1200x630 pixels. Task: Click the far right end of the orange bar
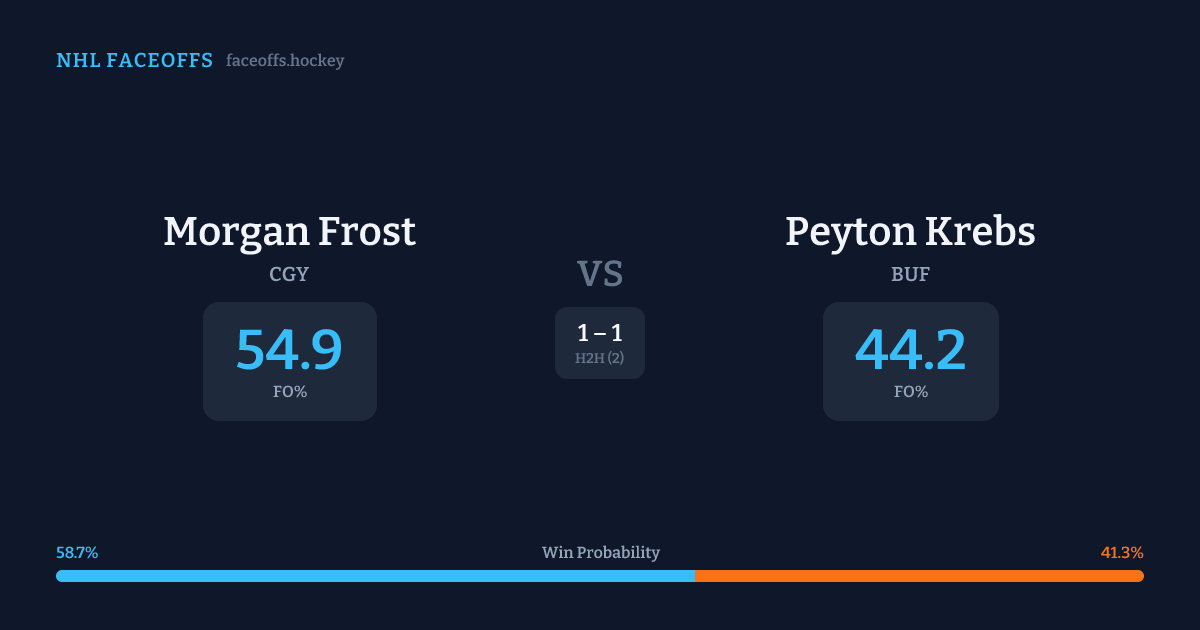pos(1140,576)
